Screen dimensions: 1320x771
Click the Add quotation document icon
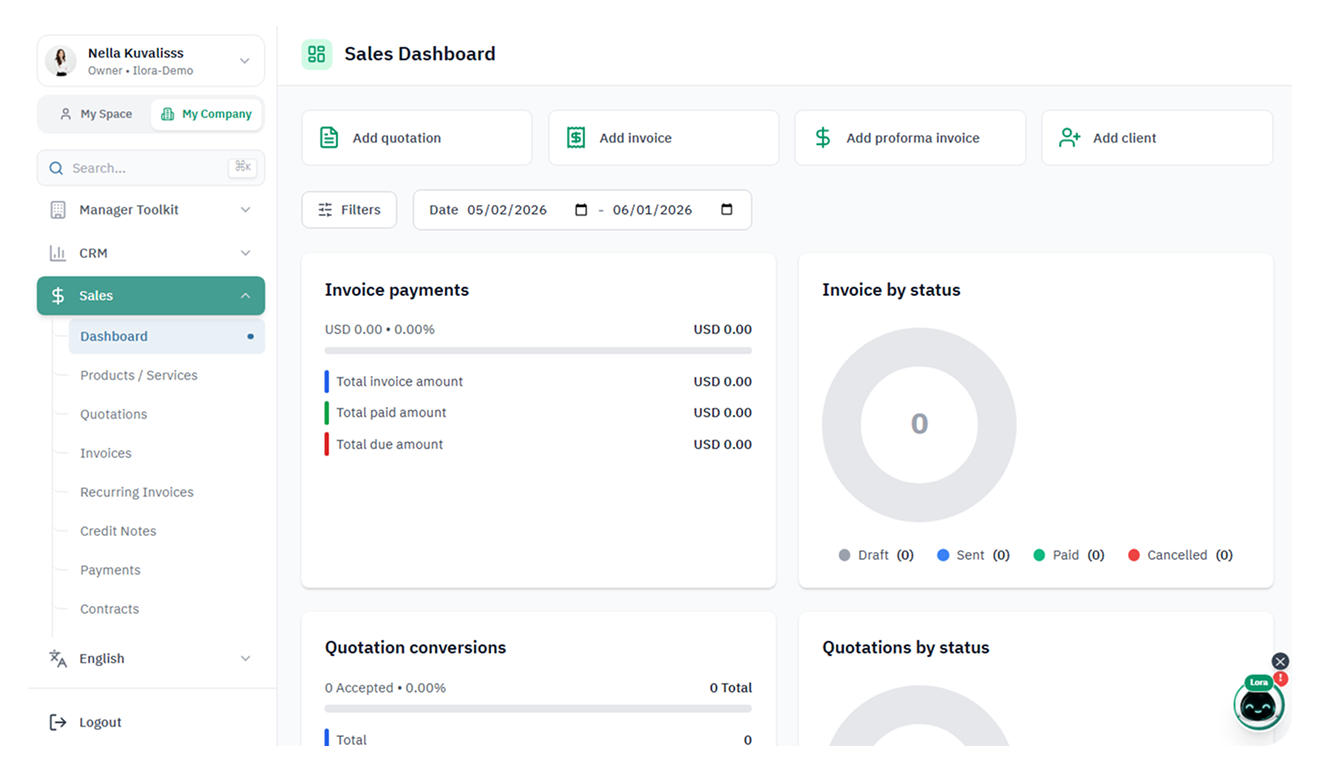pyautogui.click(x=329, y=138)
